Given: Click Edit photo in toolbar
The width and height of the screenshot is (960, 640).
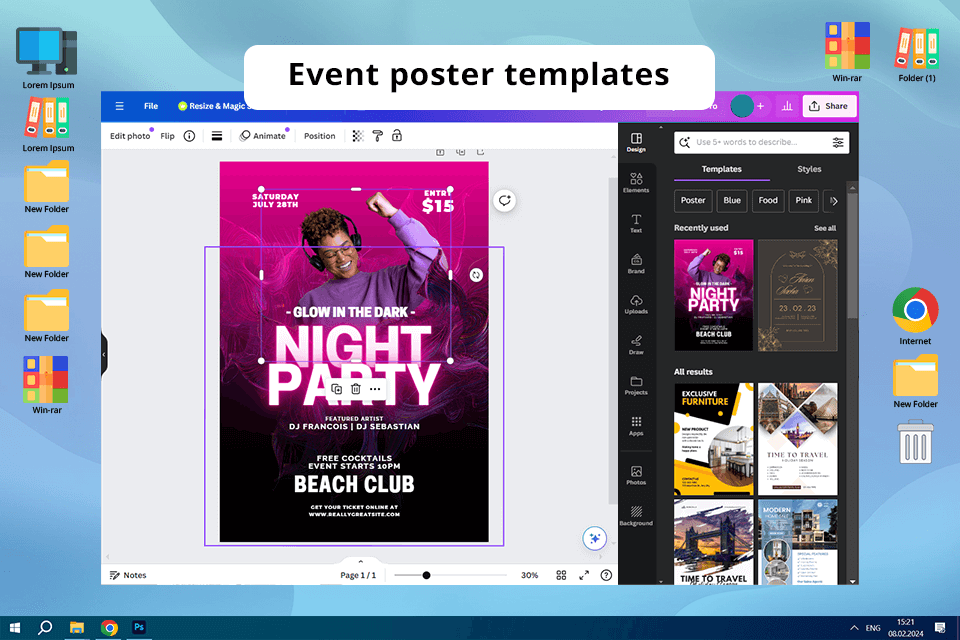Looking at the screenshot, I should pos(130,136).
